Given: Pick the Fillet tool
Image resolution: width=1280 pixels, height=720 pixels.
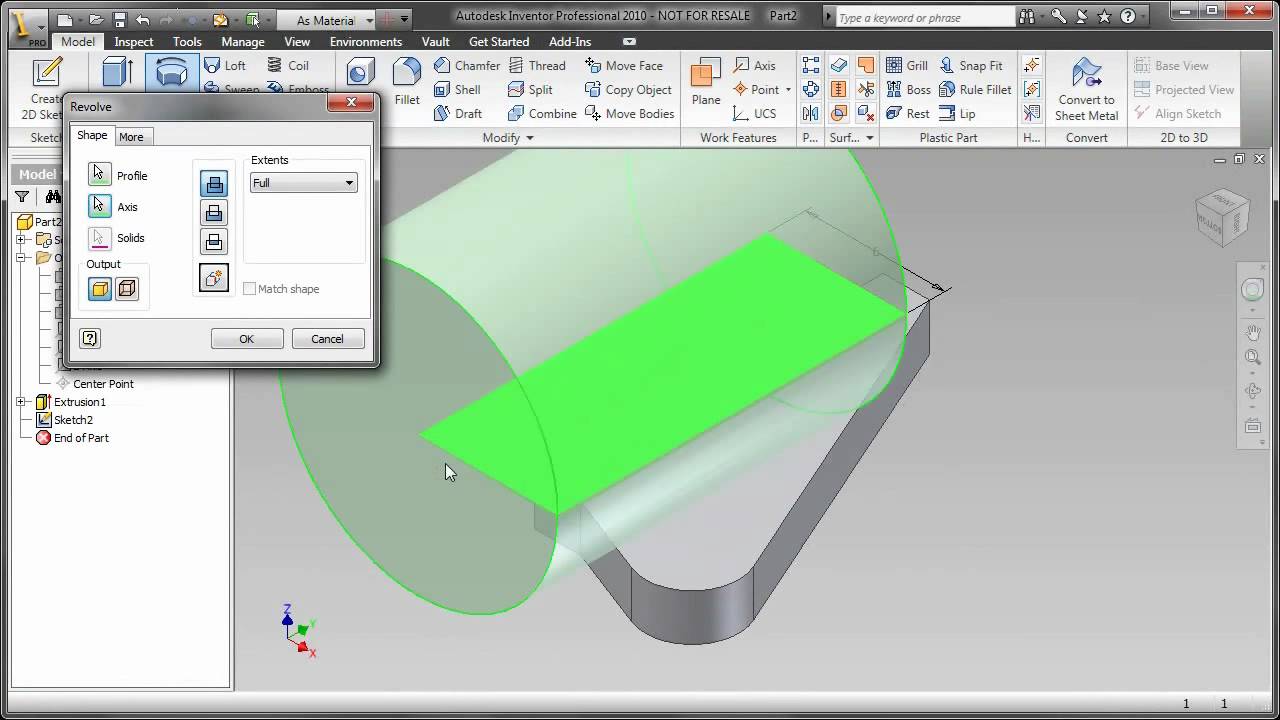Looking at the screenshot, I should click(x=407, y=82).
